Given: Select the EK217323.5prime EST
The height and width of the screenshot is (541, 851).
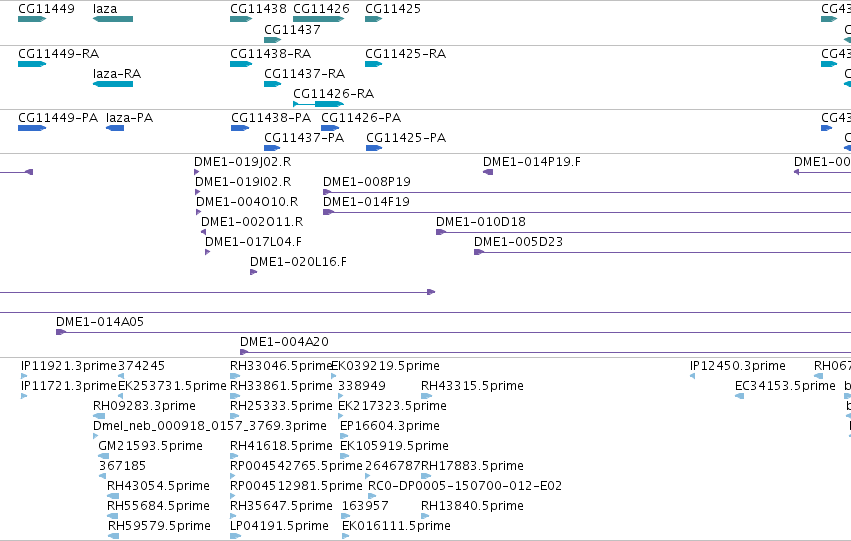Looking at the screenshot, I should [341, 416].
